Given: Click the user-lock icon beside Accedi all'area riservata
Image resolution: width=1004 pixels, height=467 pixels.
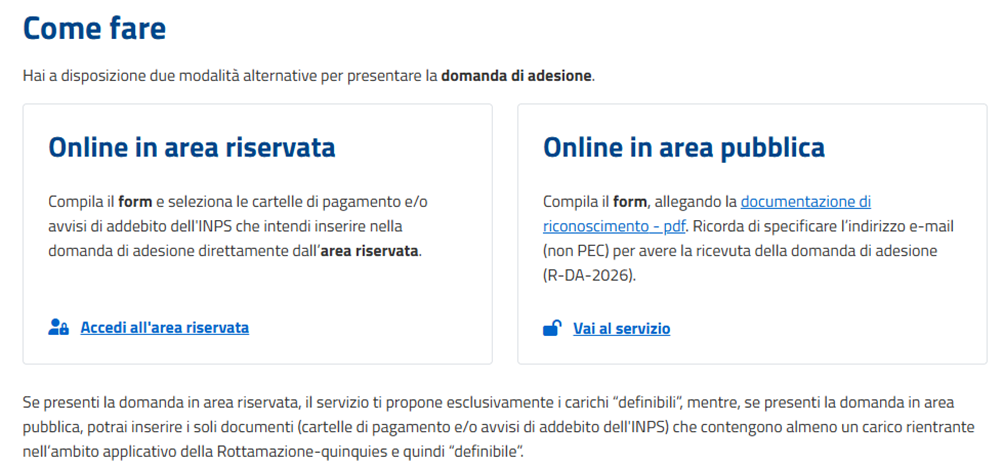Looking at the screenshot, I should 58,327.
